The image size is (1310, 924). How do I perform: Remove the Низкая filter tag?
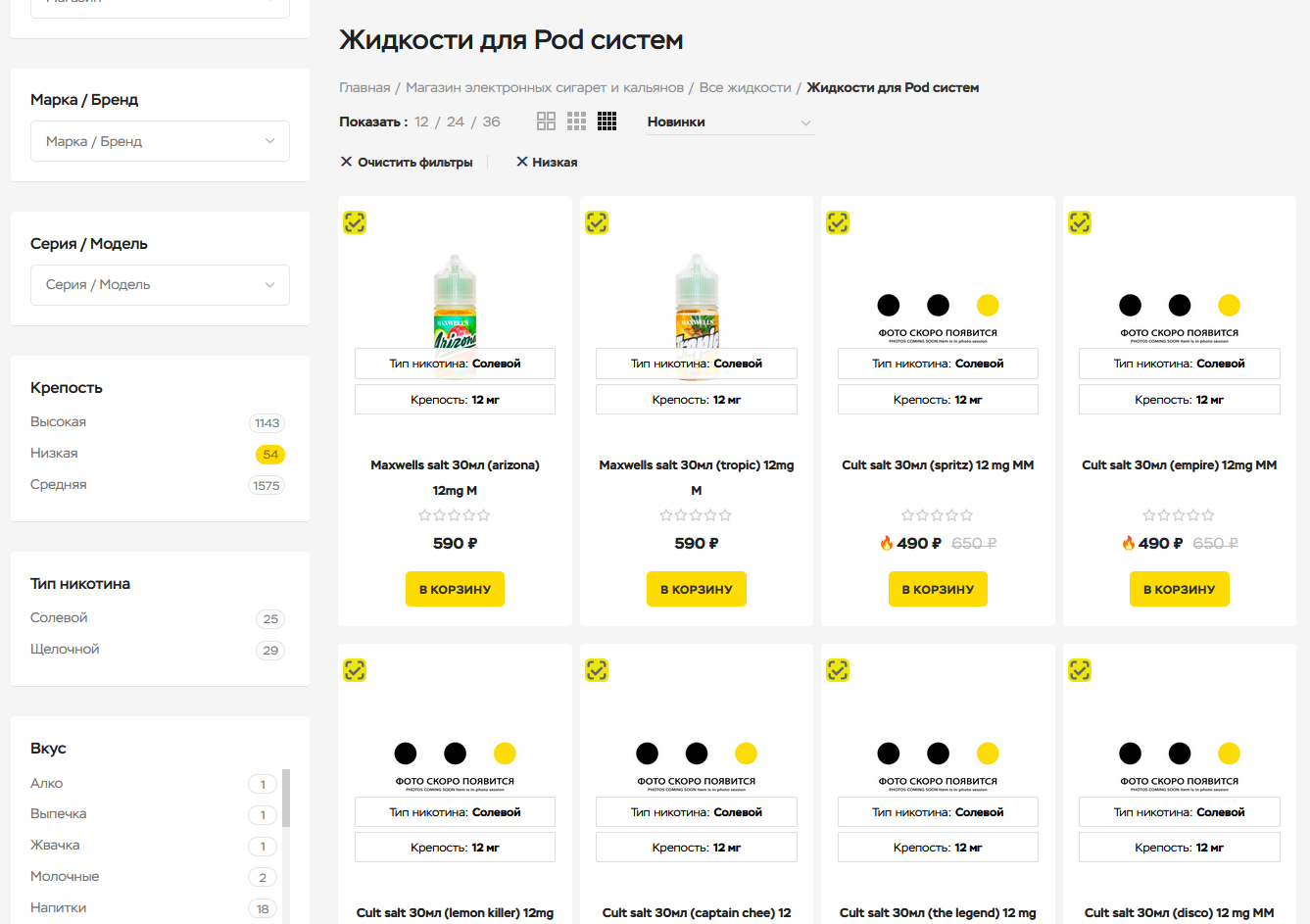tap(547, 162)
